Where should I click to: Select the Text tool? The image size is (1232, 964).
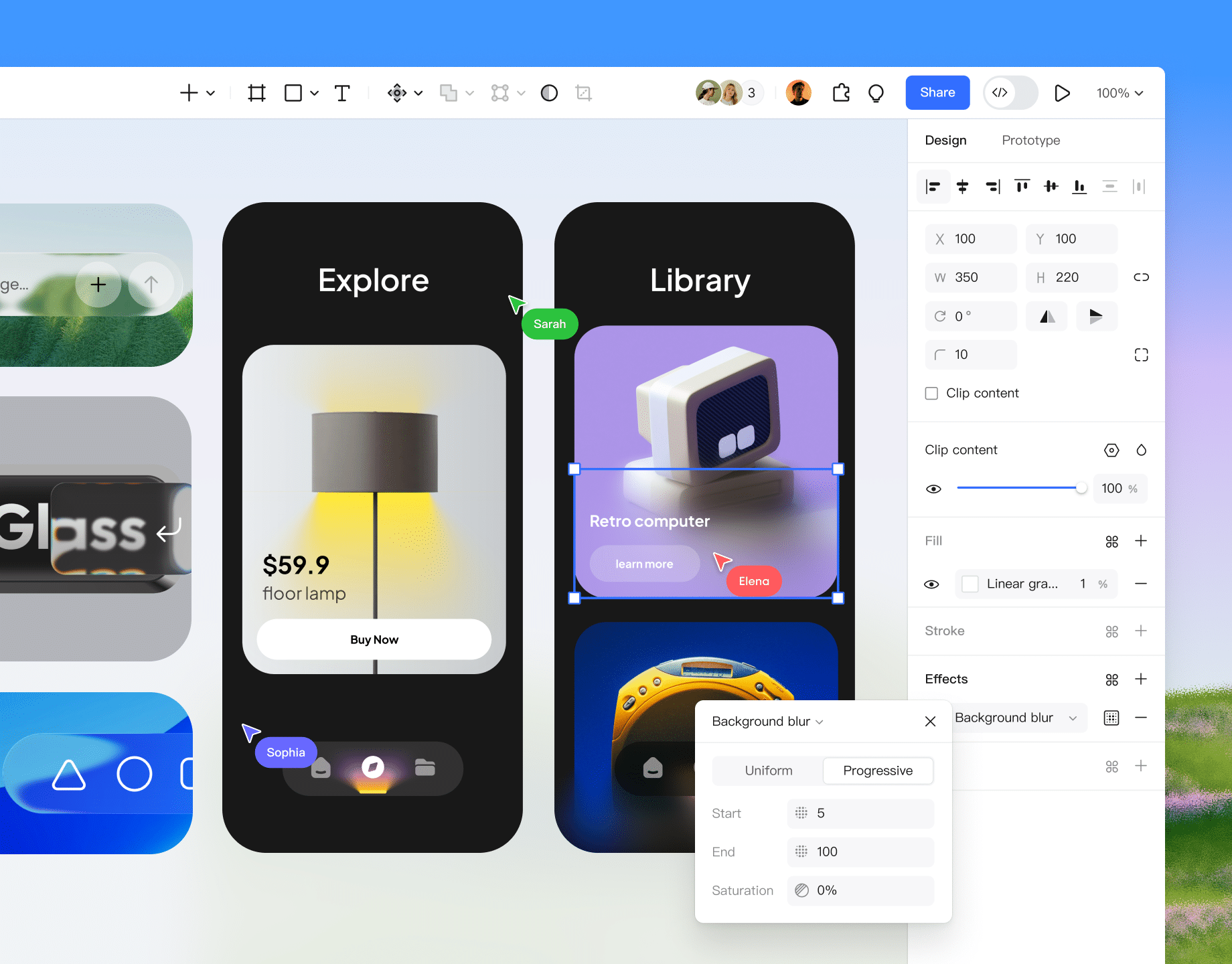tap(342, 93)
